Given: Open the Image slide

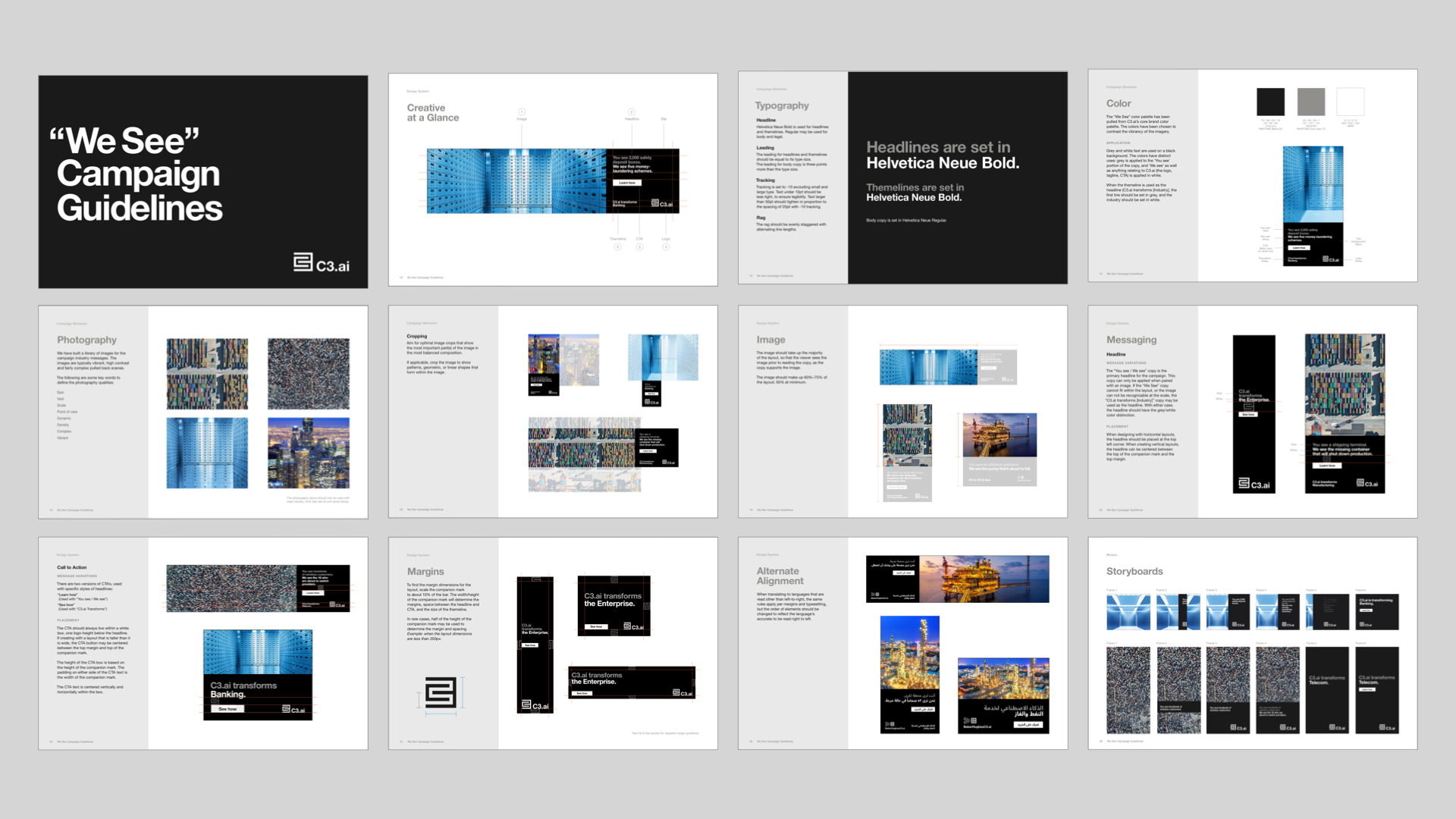Looking at the screenshot, I should [902, 412].
